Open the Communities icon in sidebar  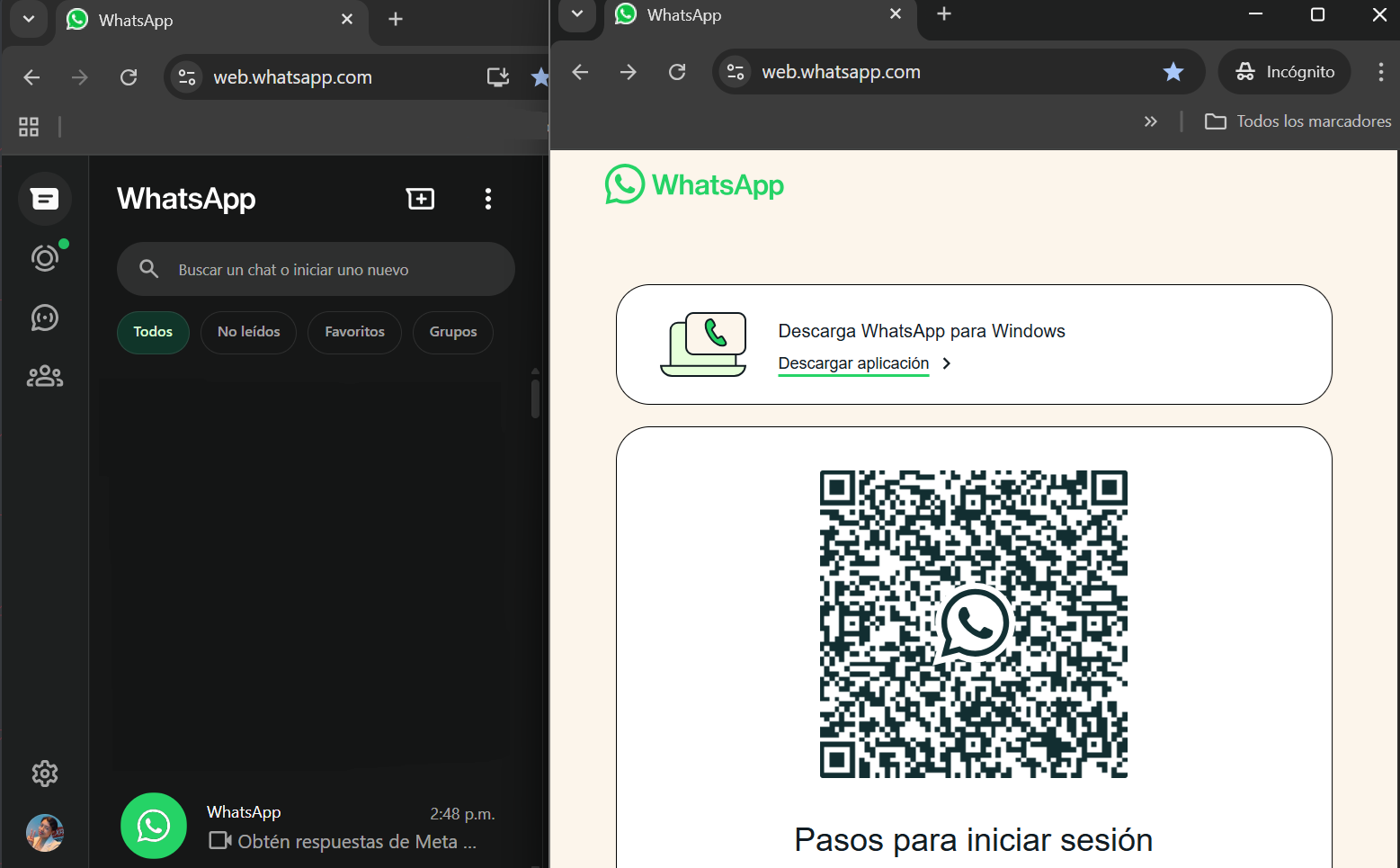(x=44, y=376)
